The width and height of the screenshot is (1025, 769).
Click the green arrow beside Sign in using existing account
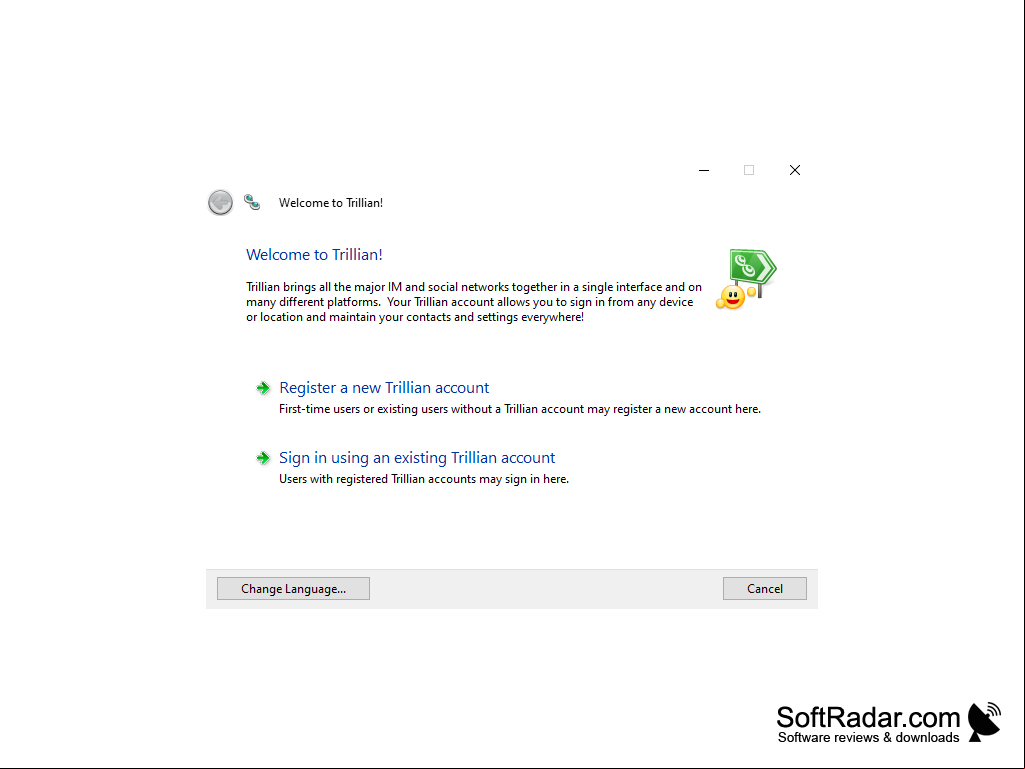263,458
